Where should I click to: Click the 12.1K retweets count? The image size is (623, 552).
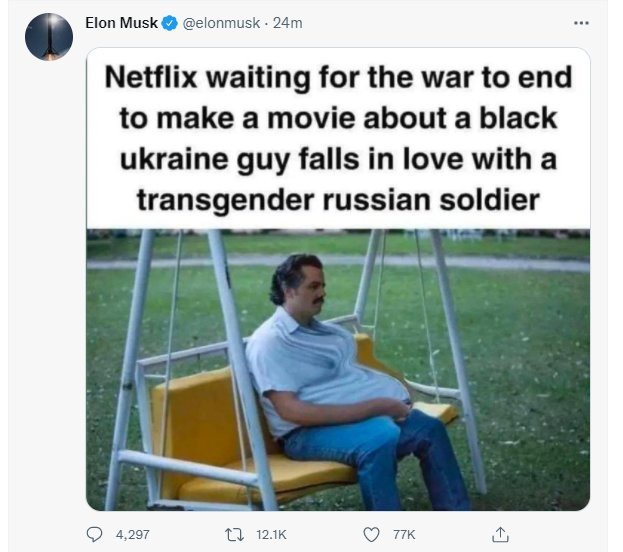(x=271, y=535)
